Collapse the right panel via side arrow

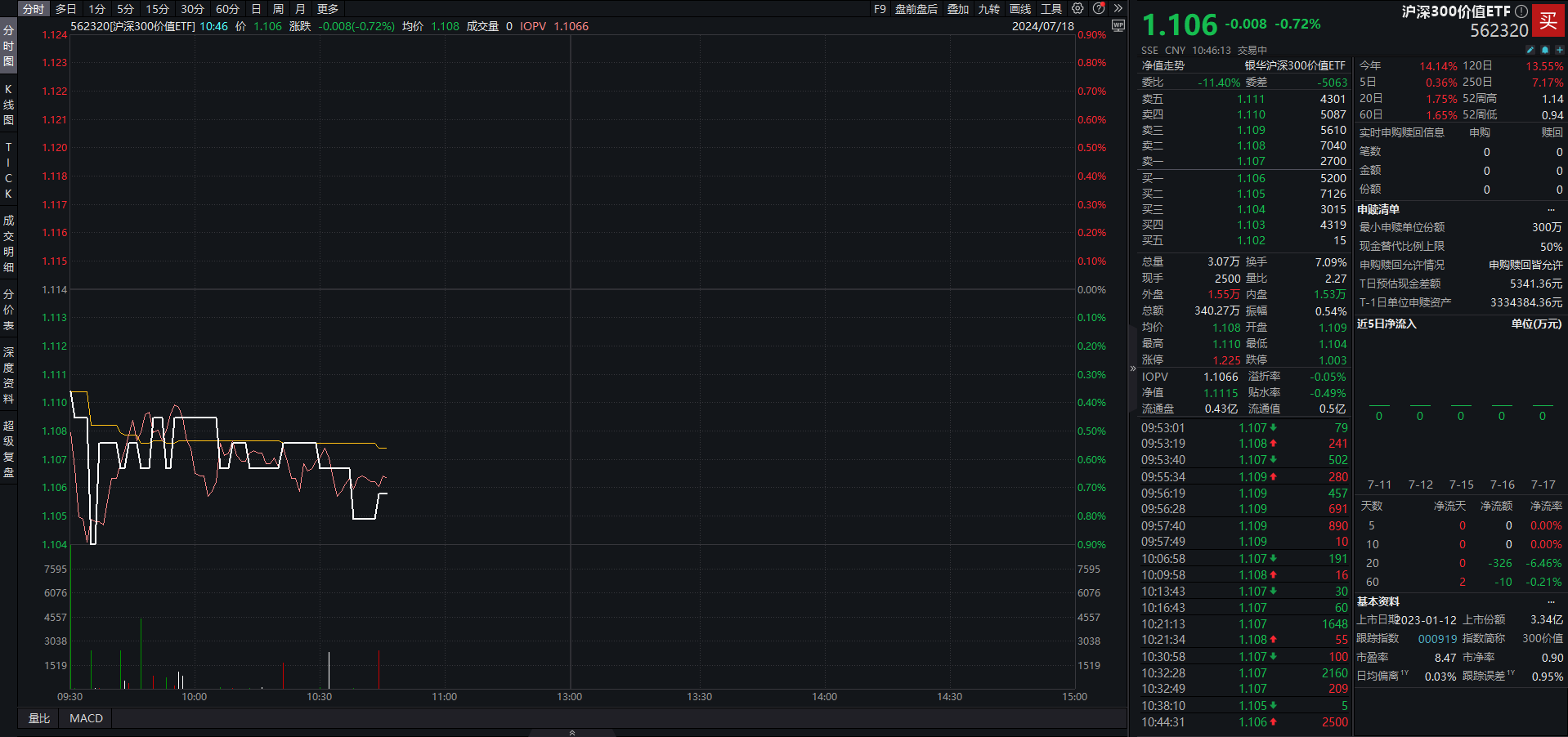(x=1133, y=368)
